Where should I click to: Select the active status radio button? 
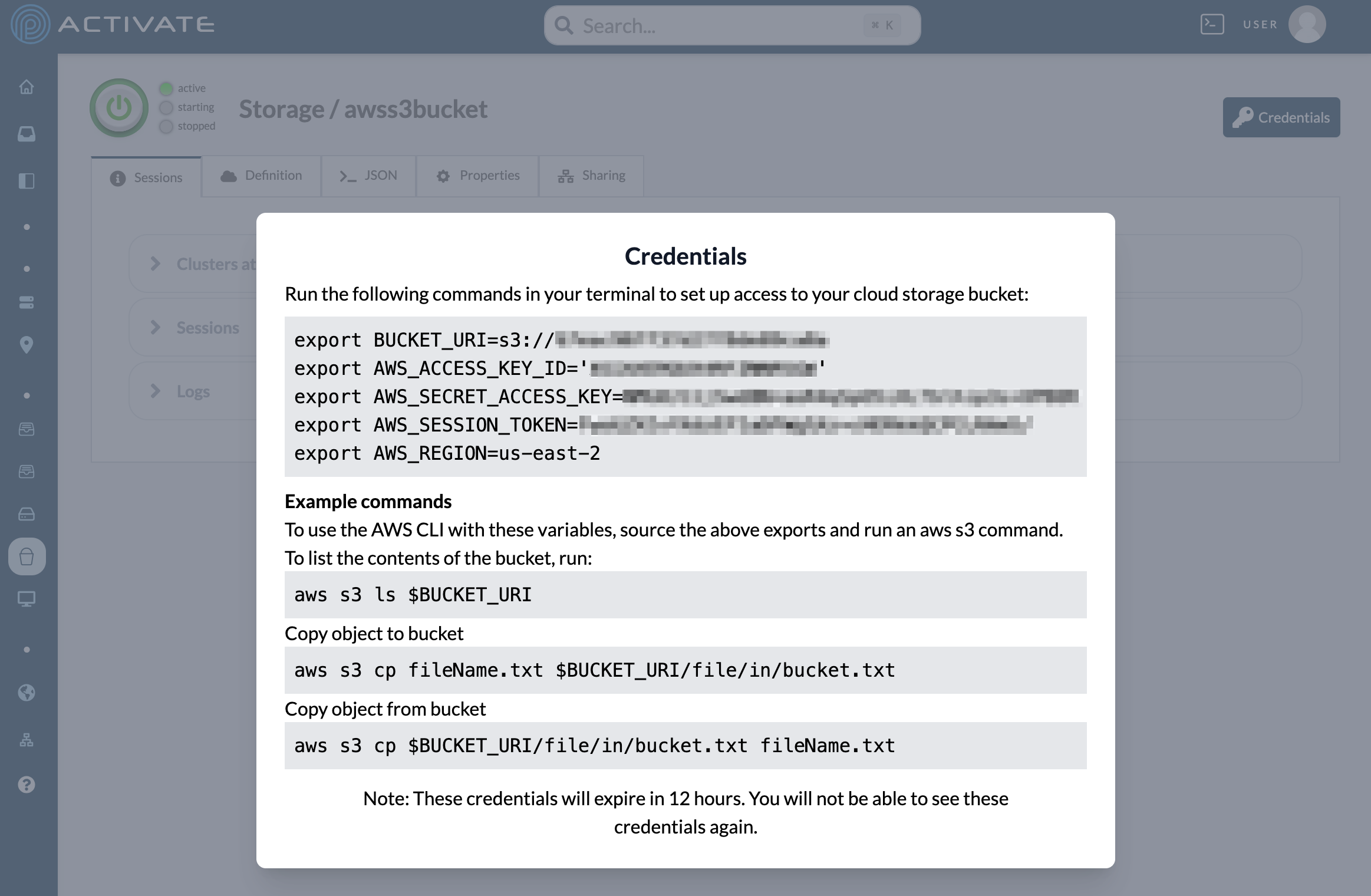tap(166, 87)
